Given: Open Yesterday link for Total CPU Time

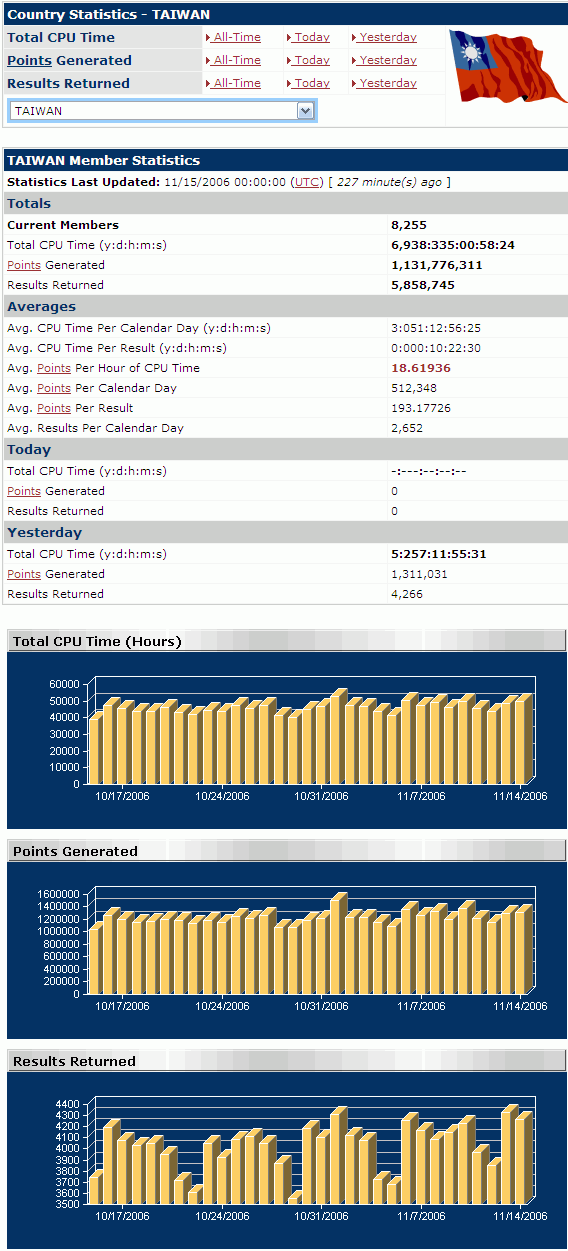Looking at the screenshot, I should tap(384, 37).
